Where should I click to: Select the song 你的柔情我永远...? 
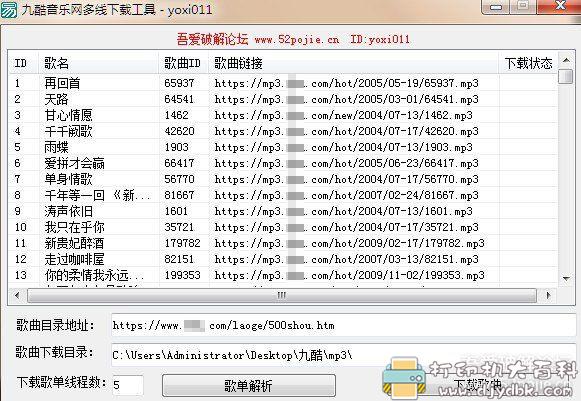click(x=94, y=275)
